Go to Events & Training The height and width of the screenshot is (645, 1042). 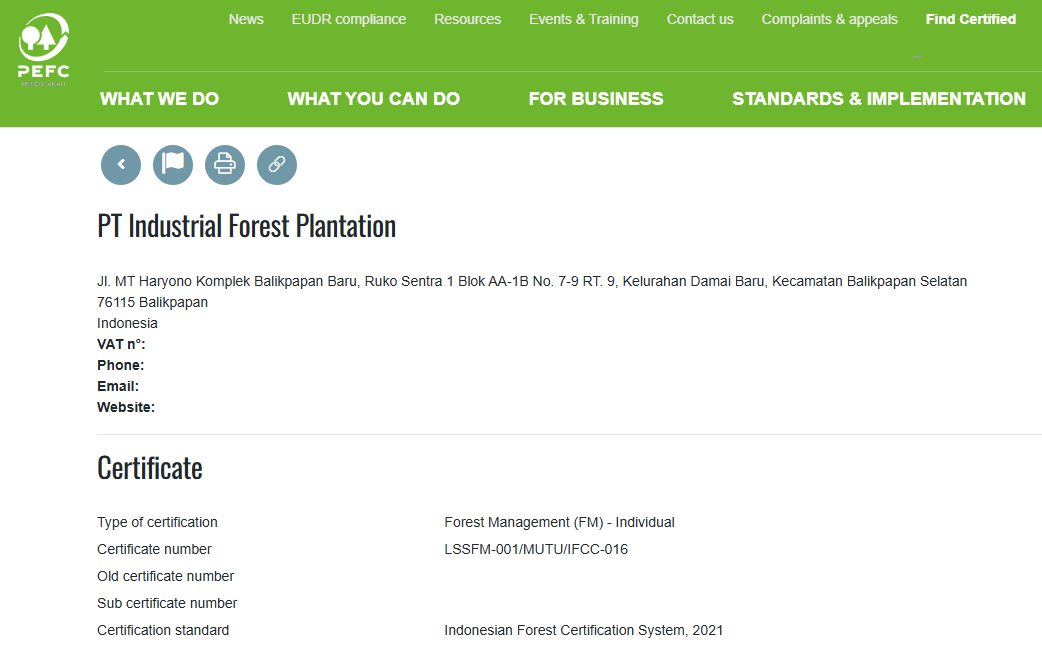(584, 19)
